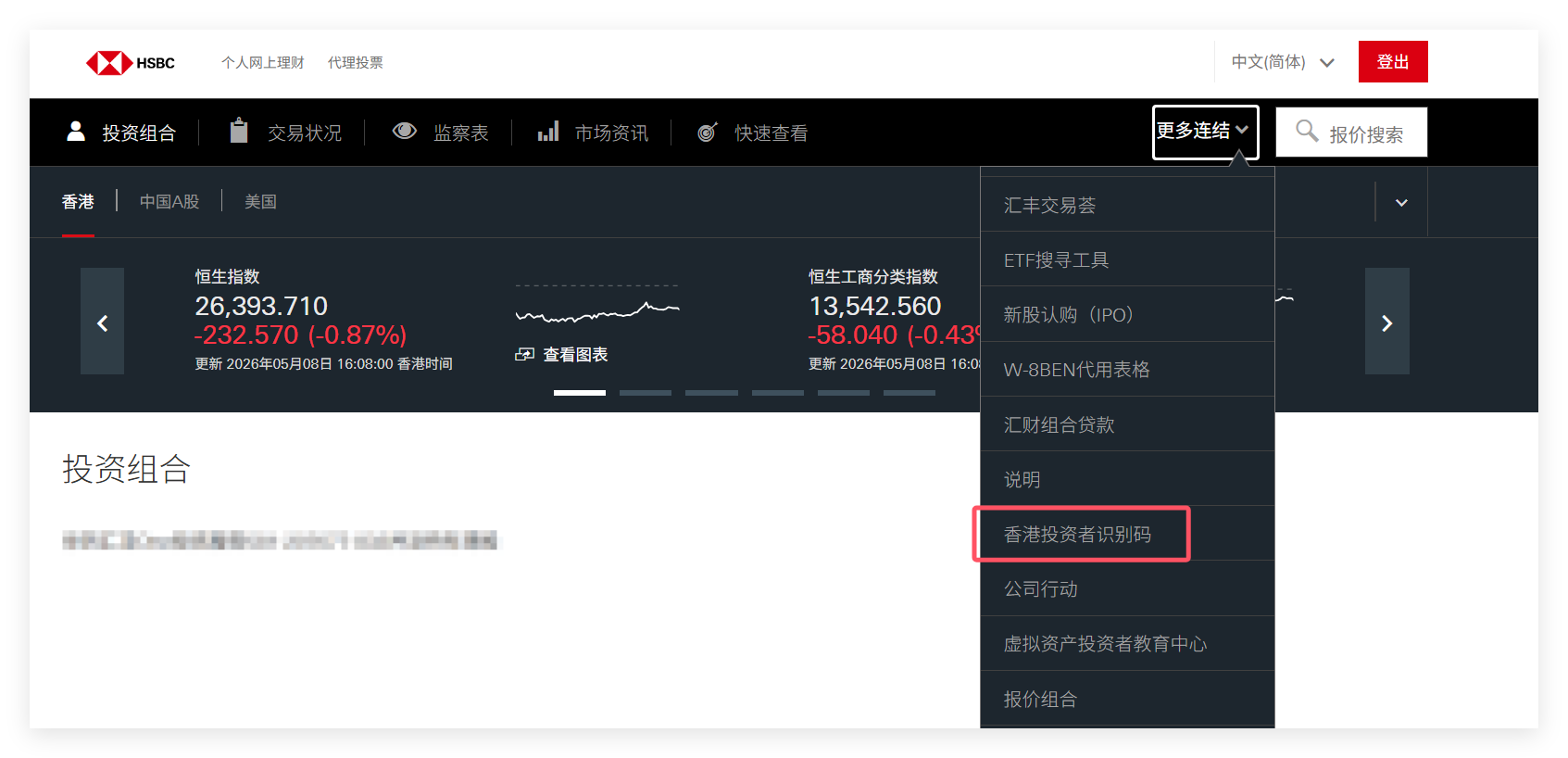Screen dimensions: 1568x758
Task: Open 汇财组合贷款 menu entry
Action: [x=1127, y=424]
